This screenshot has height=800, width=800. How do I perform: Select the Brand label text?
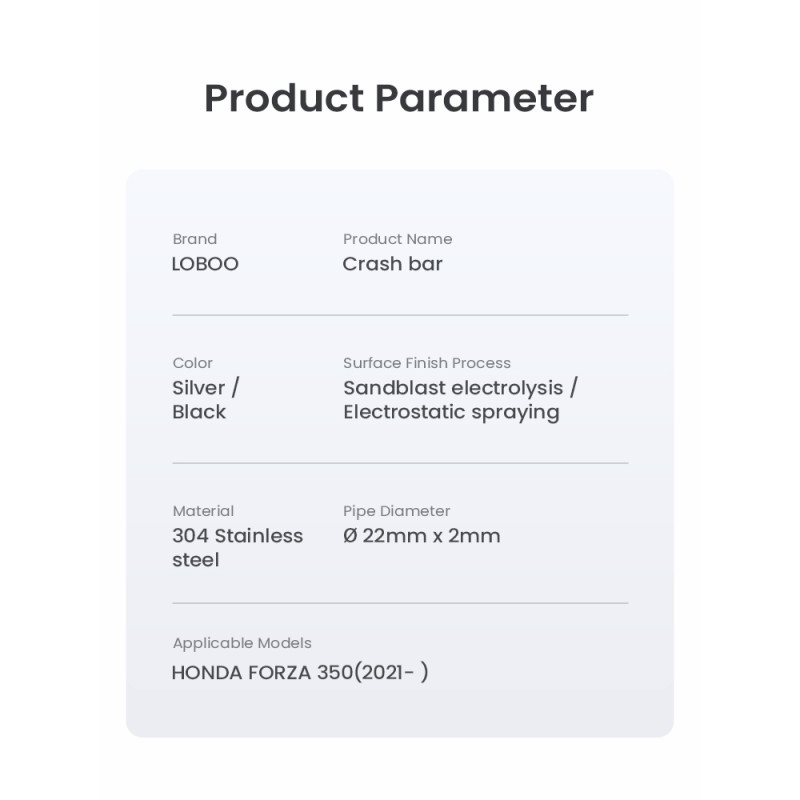click(195, 239)
